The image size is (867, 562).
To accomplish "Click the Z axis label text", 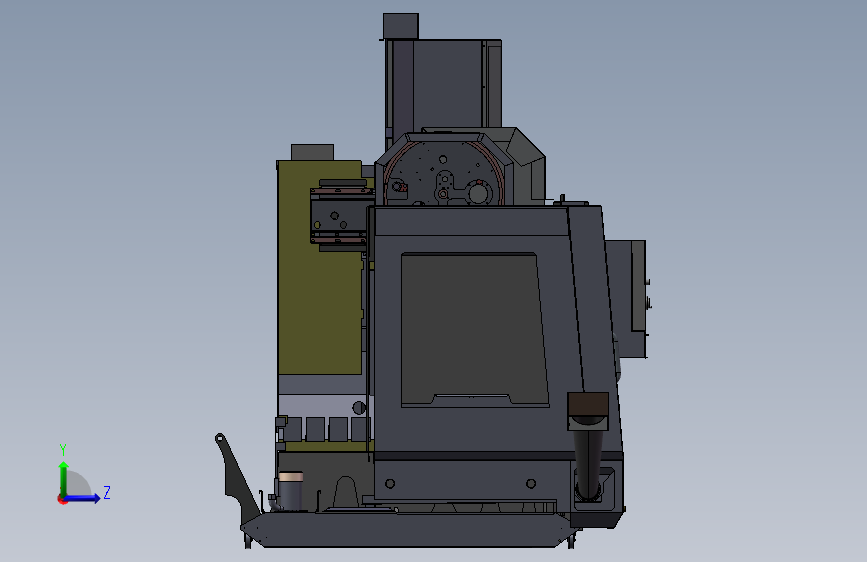I will click(107, 492).
